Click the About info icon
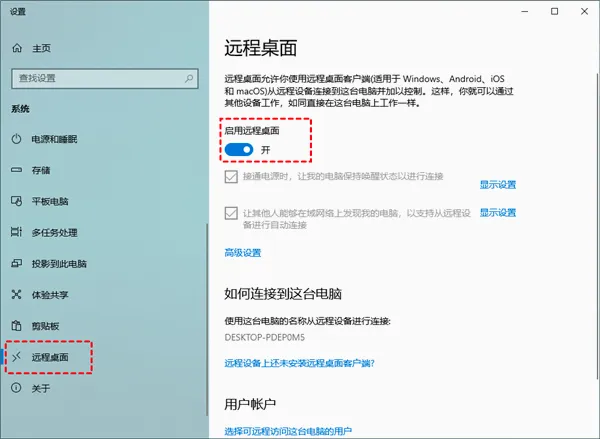Screen dimensions: 600x439 tap(16, 388)
